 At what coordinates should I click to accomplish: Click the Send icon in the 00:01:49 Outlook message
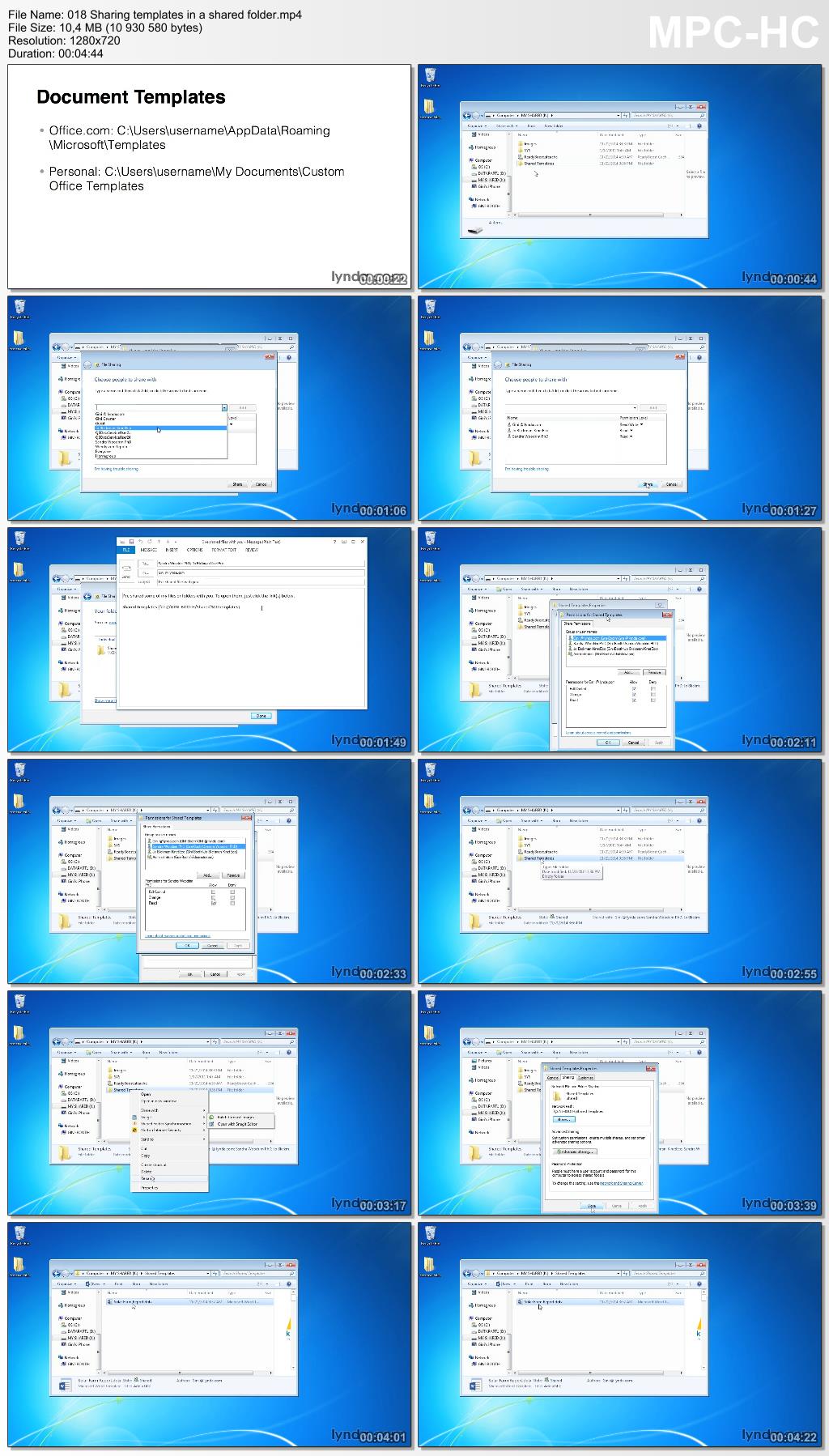pos(126,572)
